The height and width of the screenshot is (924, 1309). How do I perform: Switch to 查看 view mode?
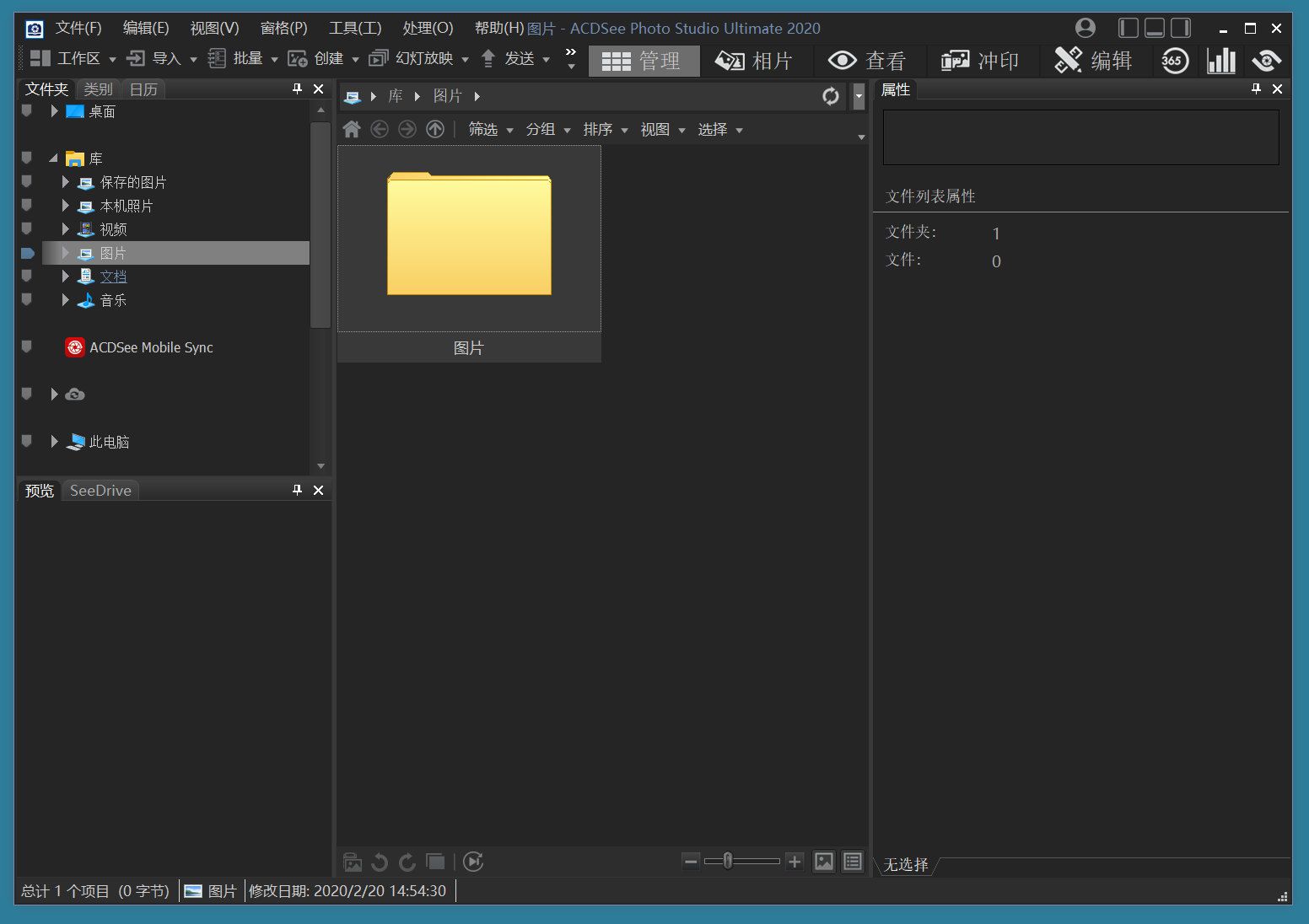(867, 61)
